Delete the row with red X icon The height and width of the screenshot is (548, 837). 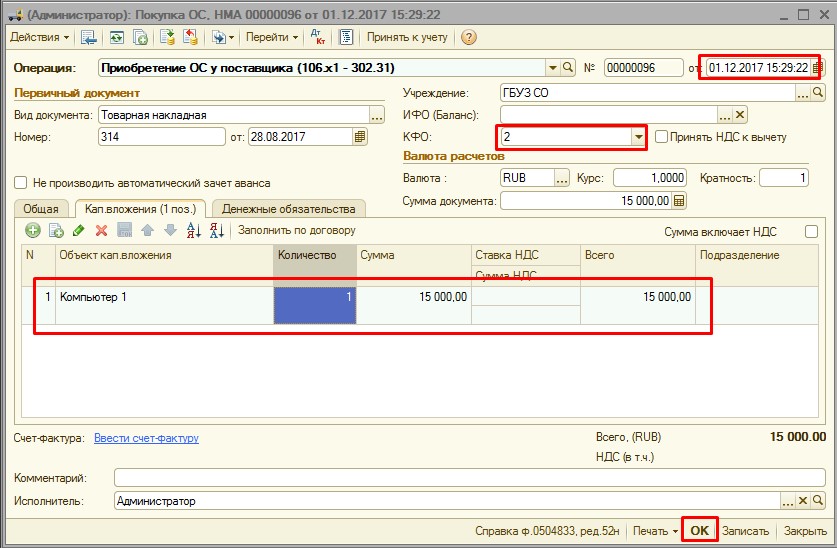pyautogui.click(x=101, y=231)
